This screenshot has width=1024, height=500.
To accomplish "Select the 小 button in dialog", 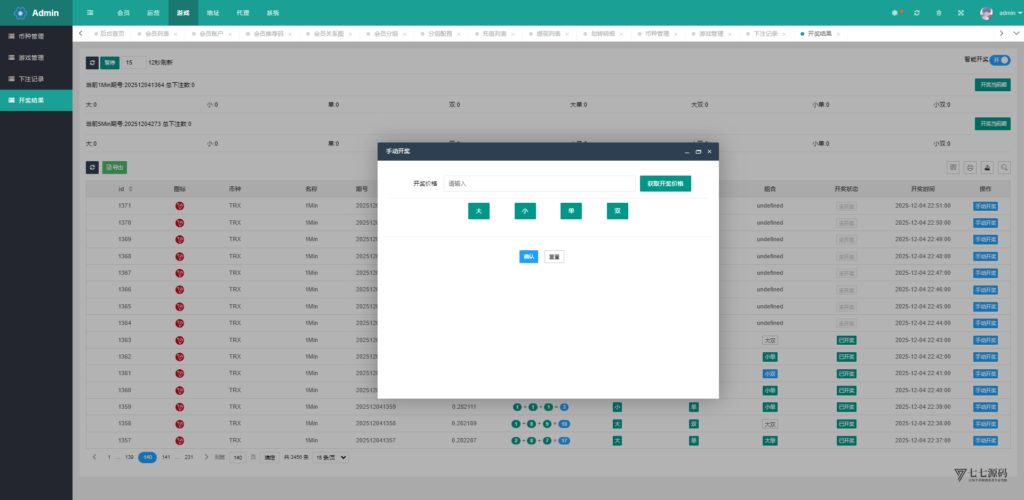I will tap(525, 211).
